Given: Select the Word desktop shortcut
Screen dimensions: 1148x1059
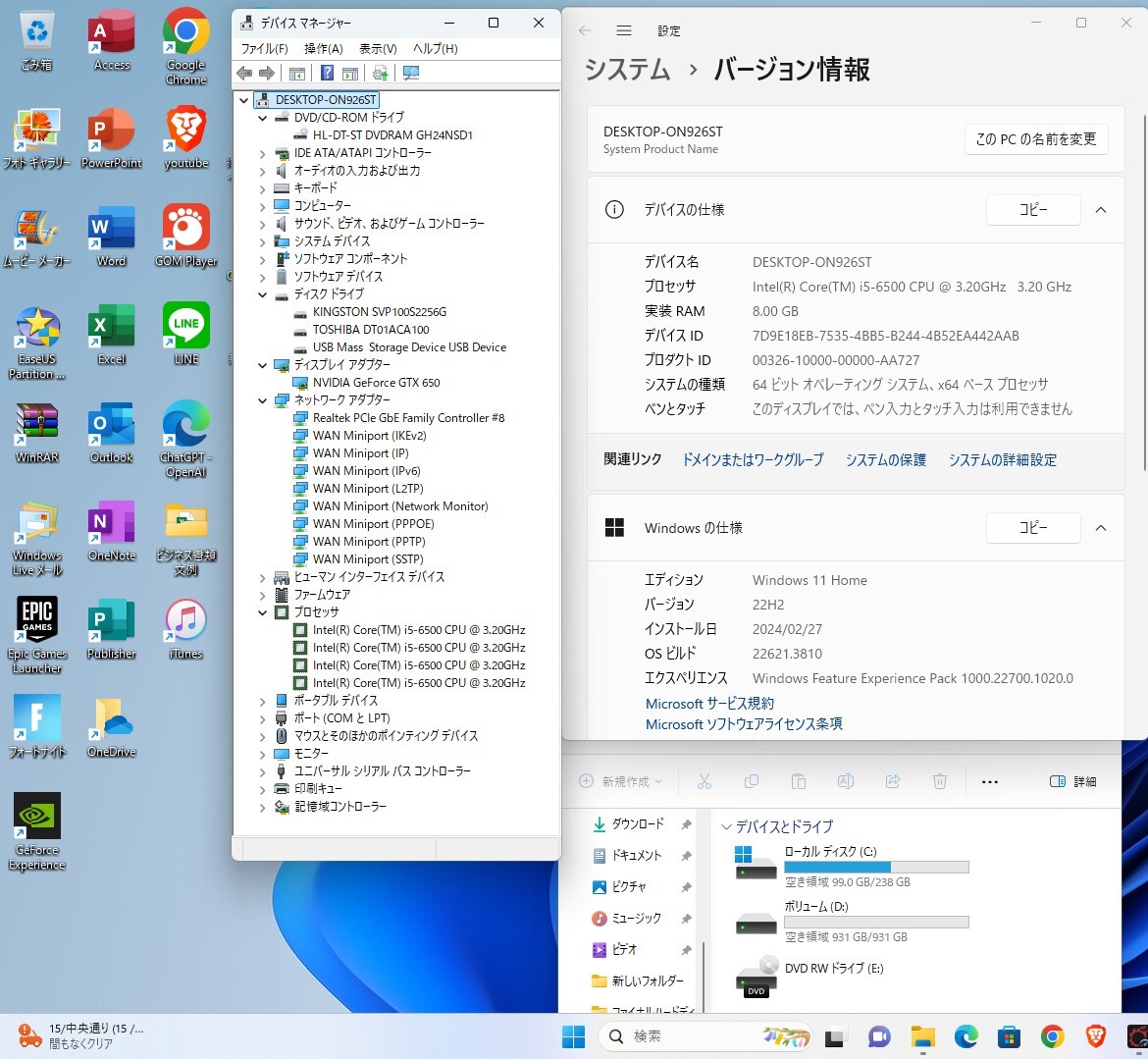Looking at the screenshot, I should (111, 238).
